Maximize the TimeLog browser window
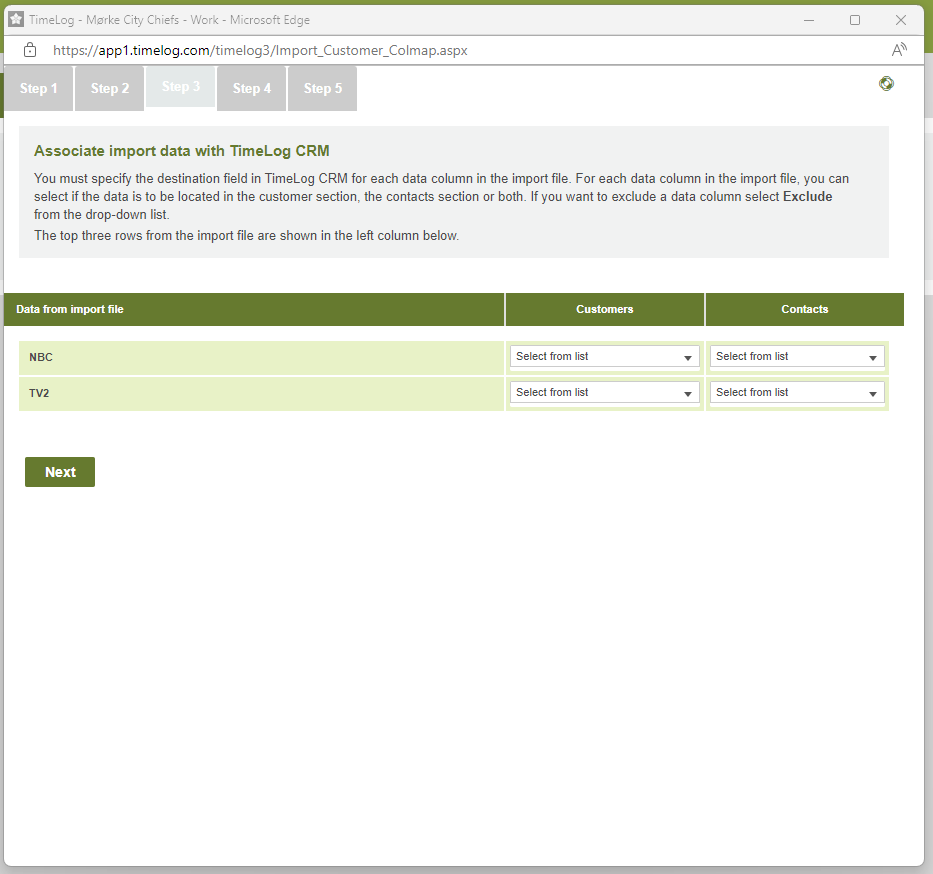This screenshot has height=874, width=933. (855, 20)
